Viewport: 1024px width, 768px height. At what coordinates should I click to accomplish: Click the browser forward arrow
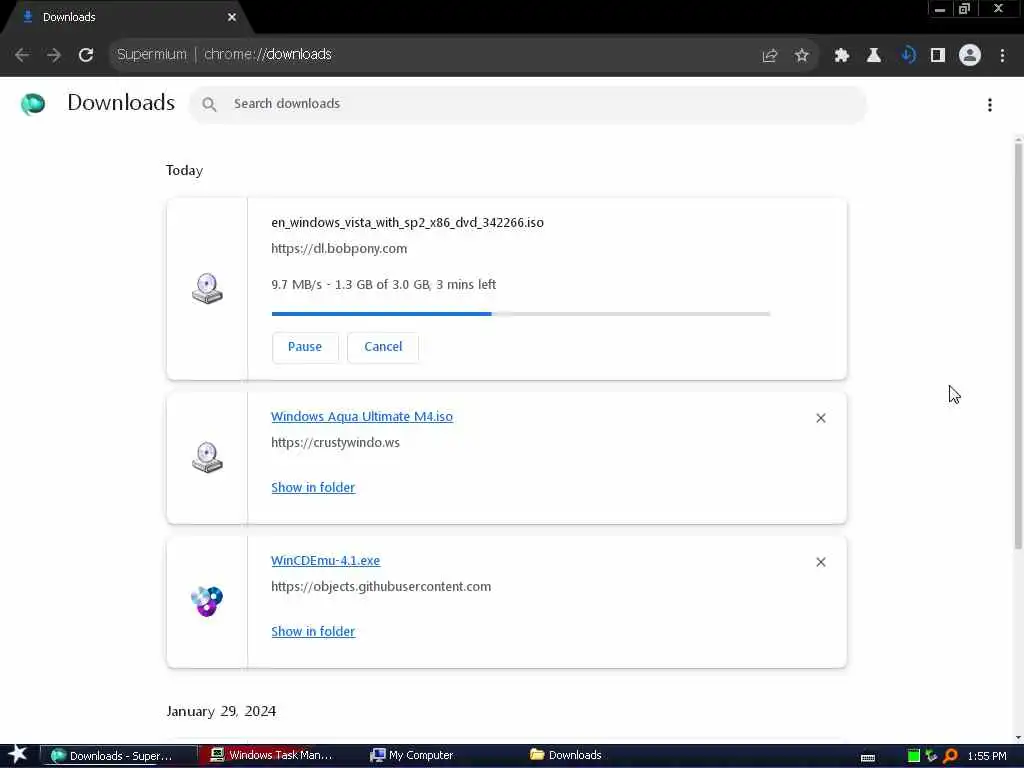coord(54,55)
